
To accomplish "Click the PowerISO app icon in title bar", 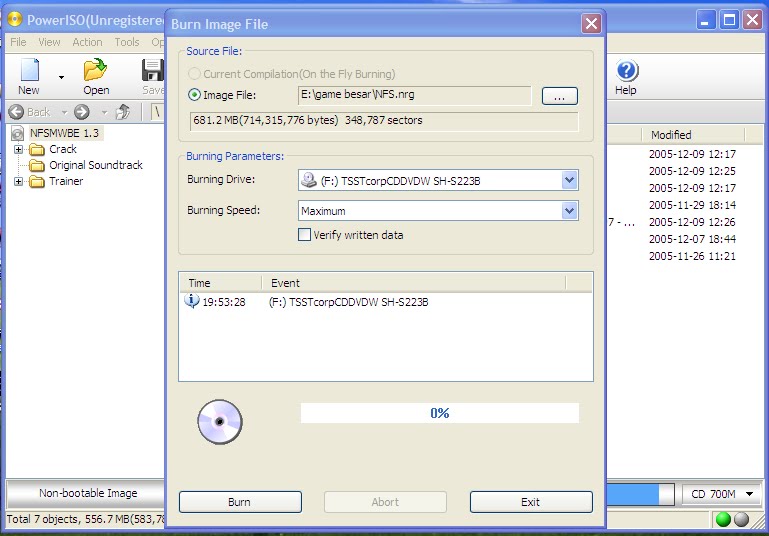I will pos(15,20).
